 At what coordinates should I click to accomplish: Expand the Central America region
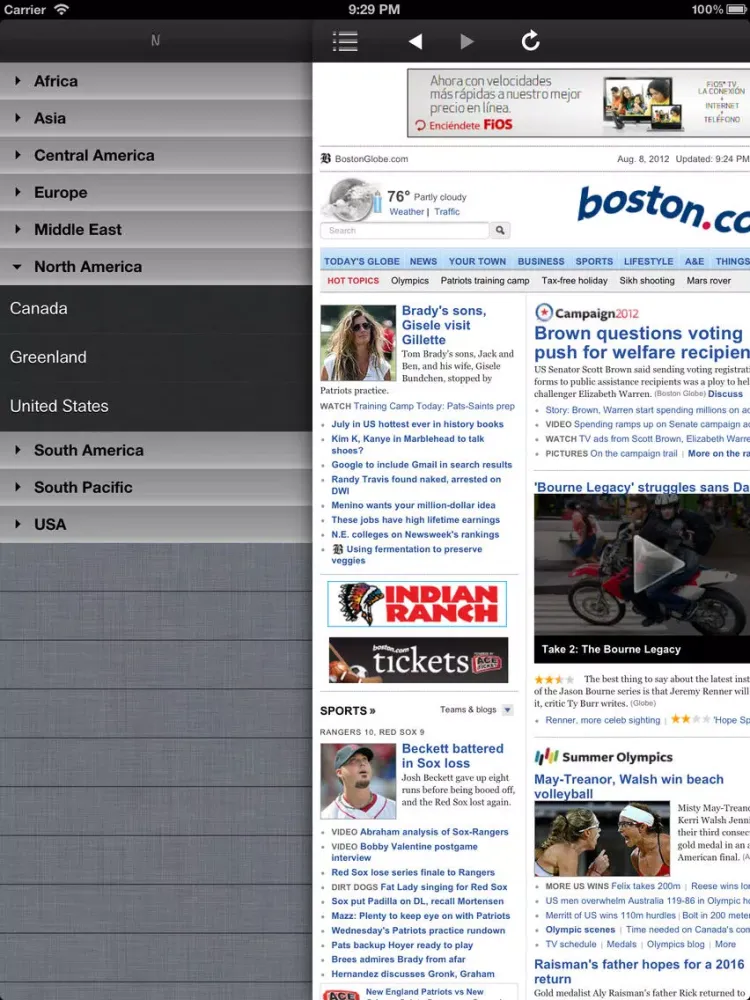(156, 155)
